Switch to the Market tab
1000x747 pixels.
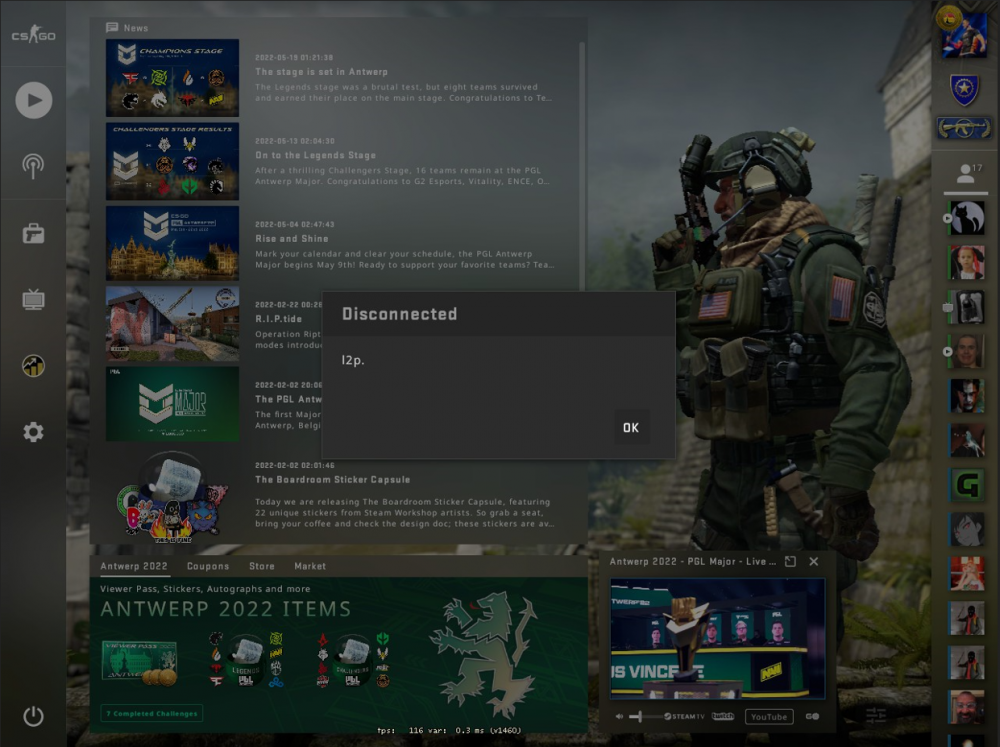click(310, 566)
